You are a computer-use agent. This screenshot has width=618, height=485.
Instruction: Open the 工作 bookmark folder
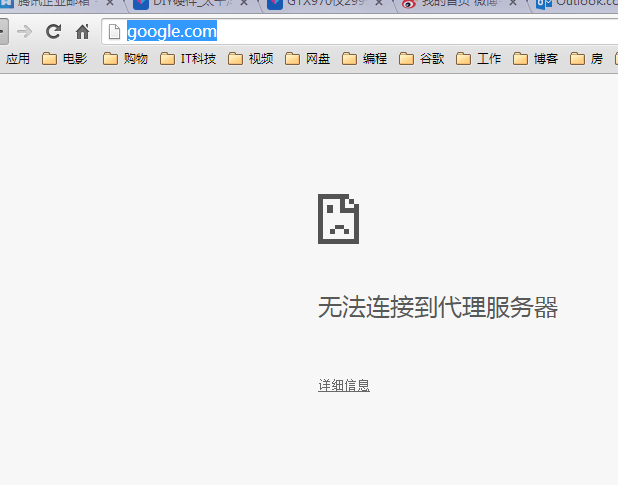click(x=478, y=59)
